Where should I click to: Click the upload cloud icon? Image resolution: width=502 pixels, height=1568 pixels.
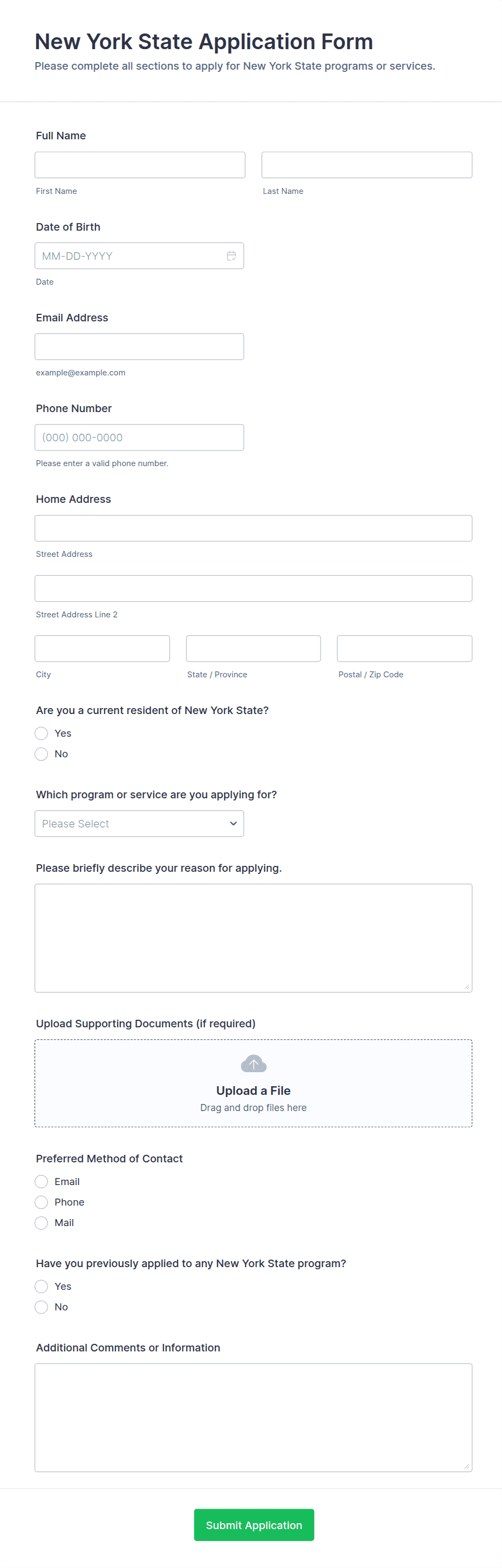(x=254, y=1064)
